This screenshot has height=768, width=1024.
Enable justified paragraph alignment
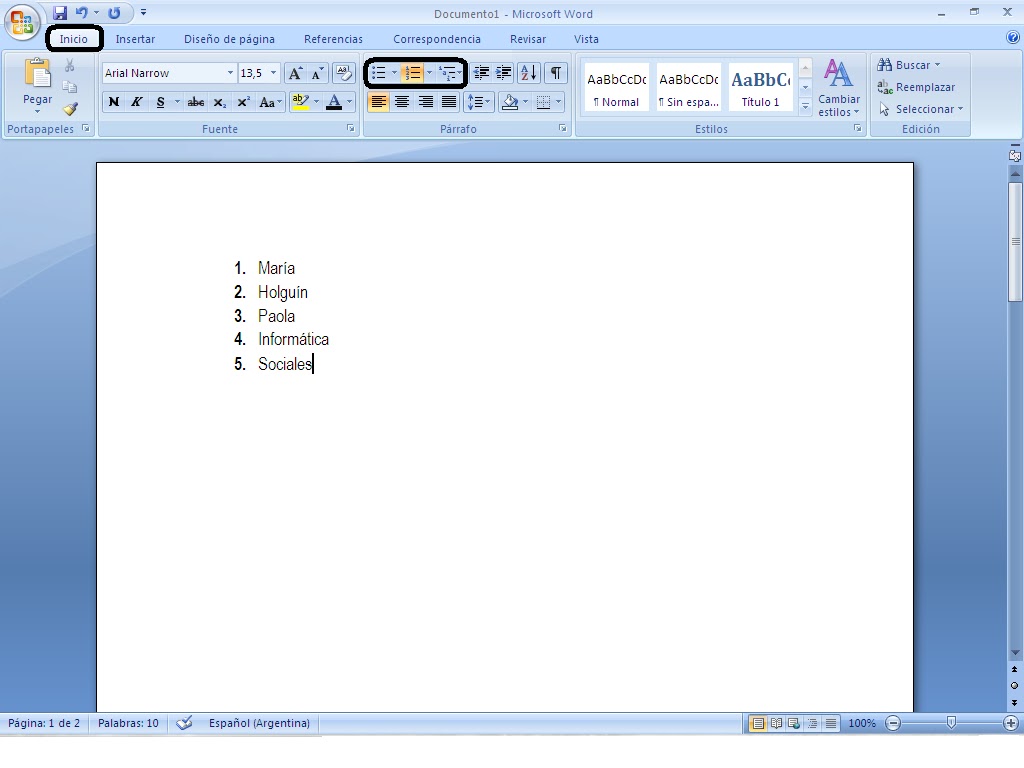448,102
